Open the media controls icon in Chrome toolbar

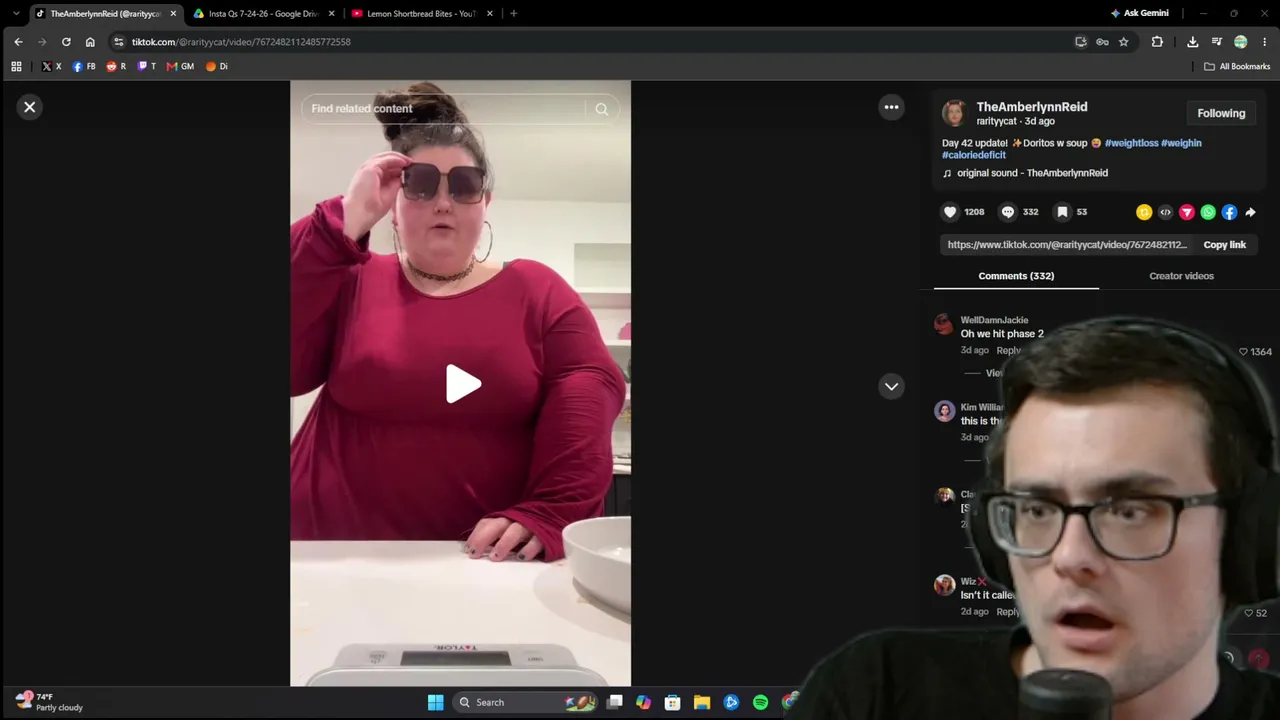tap(1216, 42)
